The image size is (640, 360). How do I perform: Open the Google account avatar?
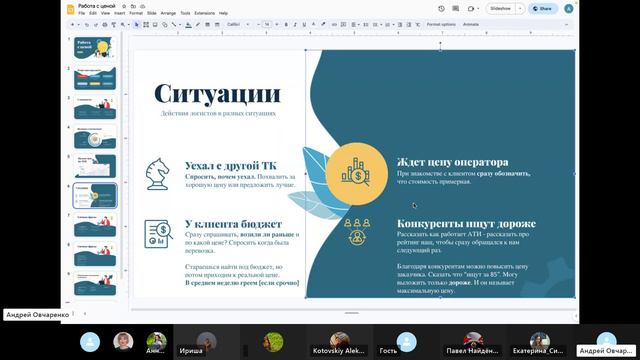point(569,9)
